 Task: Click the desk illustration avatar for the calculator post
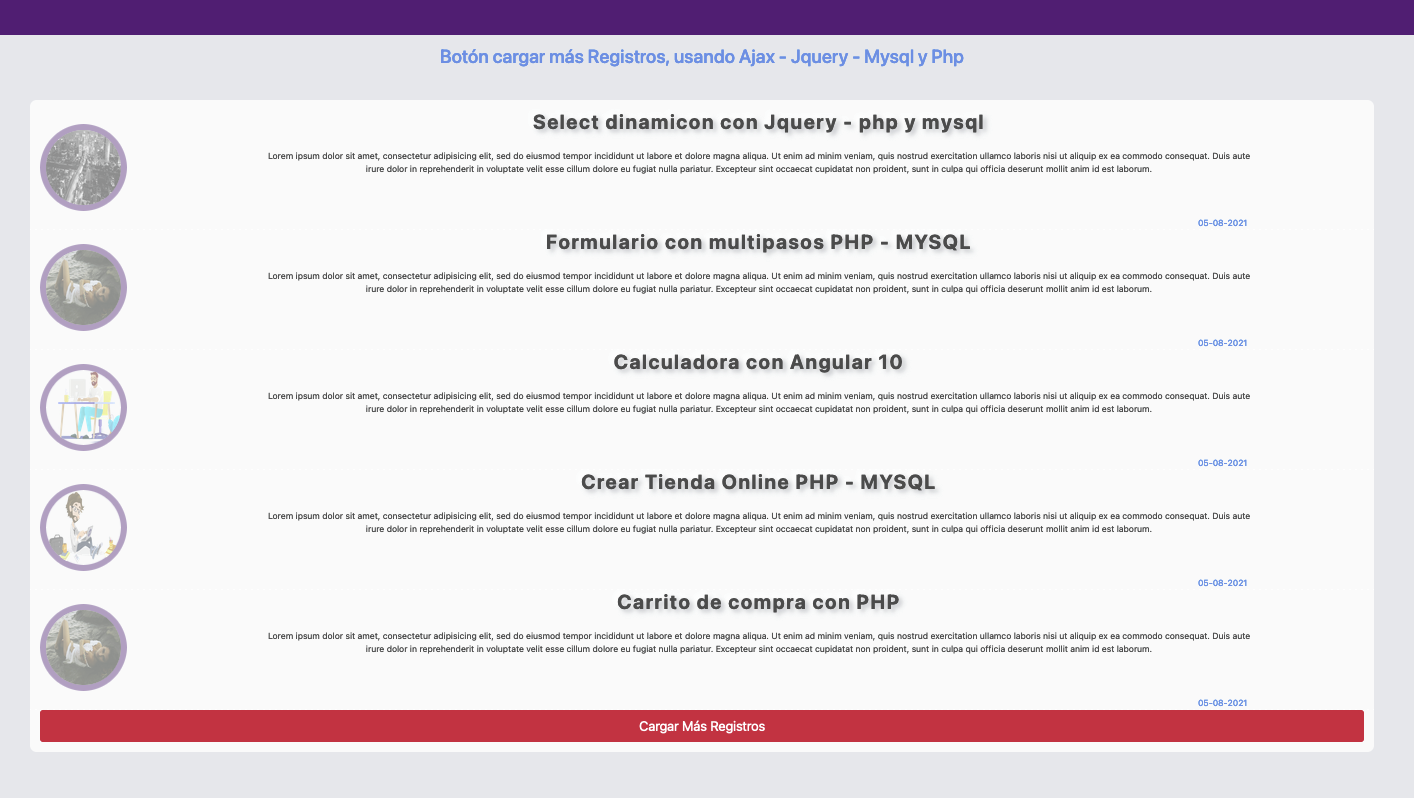pos(83,407)
